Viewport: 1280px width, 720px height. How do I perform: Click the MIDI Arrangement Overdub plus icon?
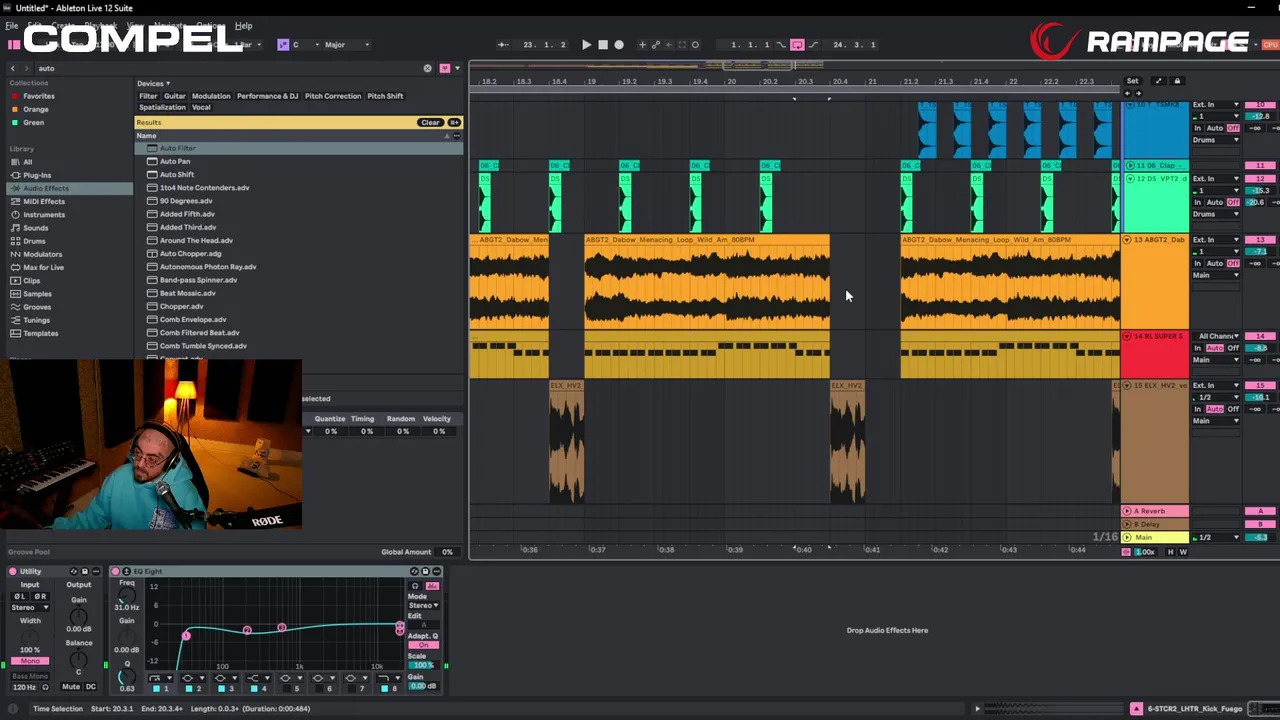coord(642,45)
